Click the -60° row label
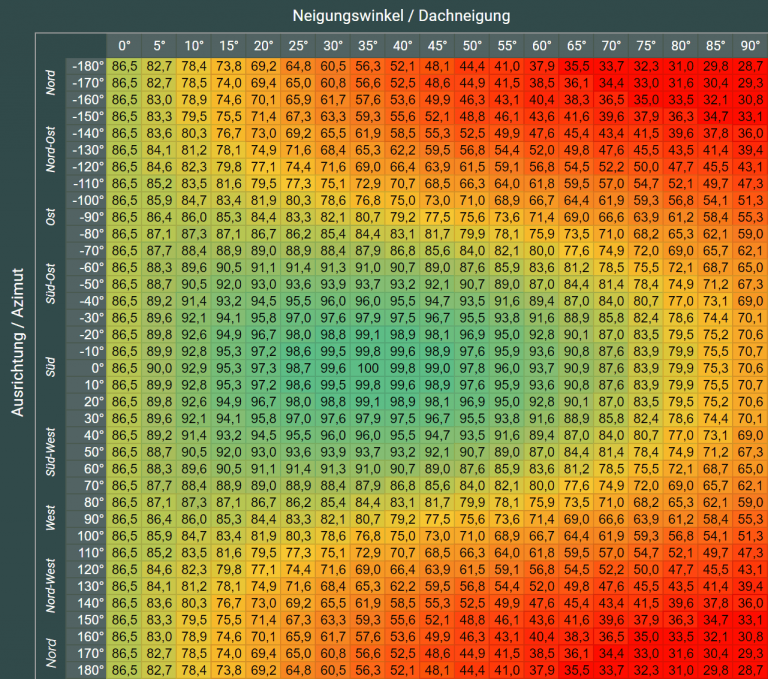Viewport: 768px width, 679px height. click(x=86, y=267)
